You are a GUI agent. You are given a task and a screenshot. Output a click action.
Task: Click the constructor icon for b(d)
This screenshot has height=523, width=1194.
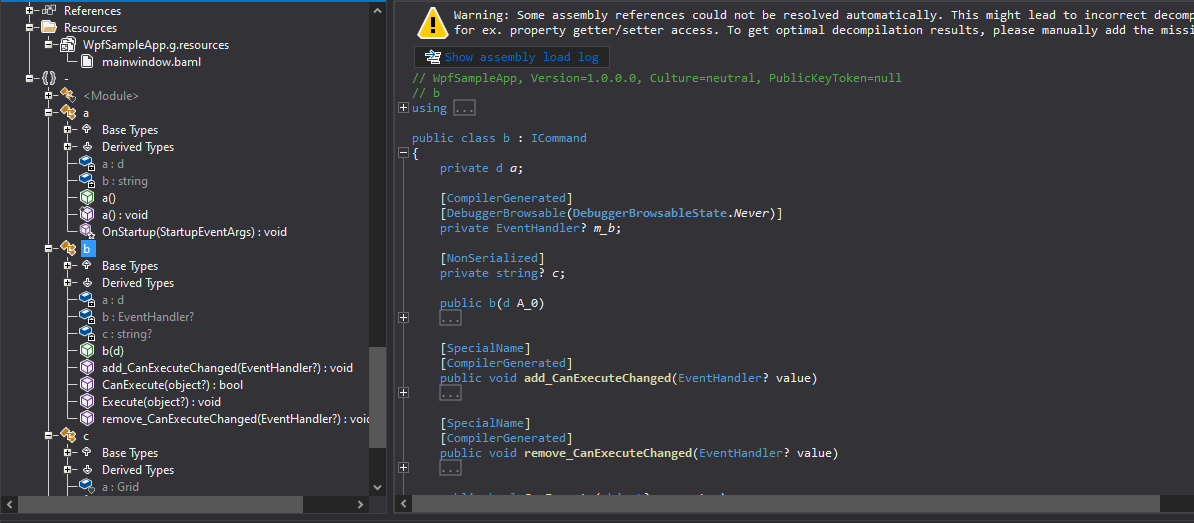(x=87, y=351)
